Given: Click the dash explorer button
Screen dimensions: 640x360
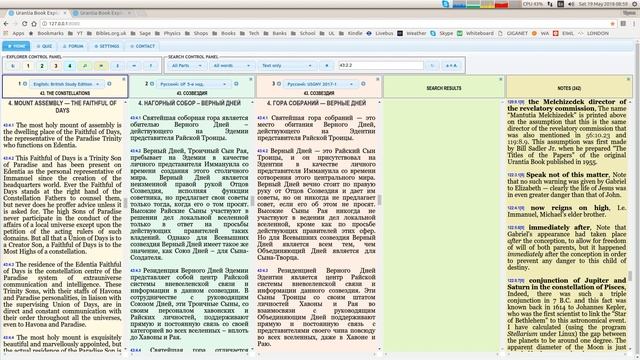Looking at the screenshot, I should (134, 66).
